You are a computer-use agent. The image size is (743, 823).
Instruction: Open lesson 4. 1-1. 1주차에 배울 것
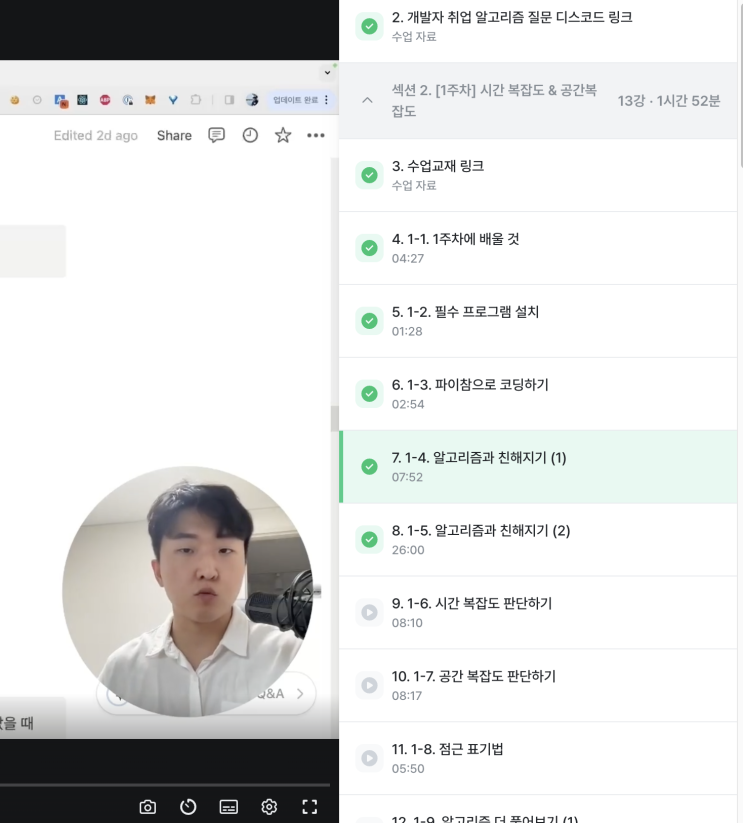(x=538, y=248)
